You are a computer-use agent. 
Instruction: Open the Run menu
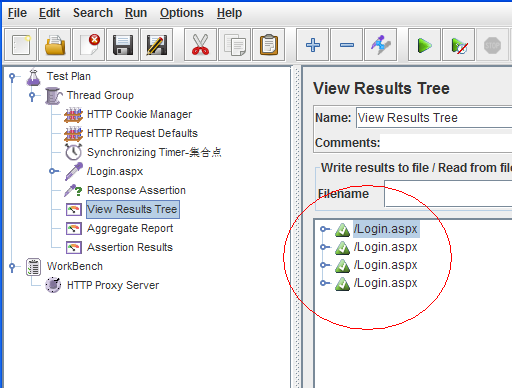(x=136, y=13)
